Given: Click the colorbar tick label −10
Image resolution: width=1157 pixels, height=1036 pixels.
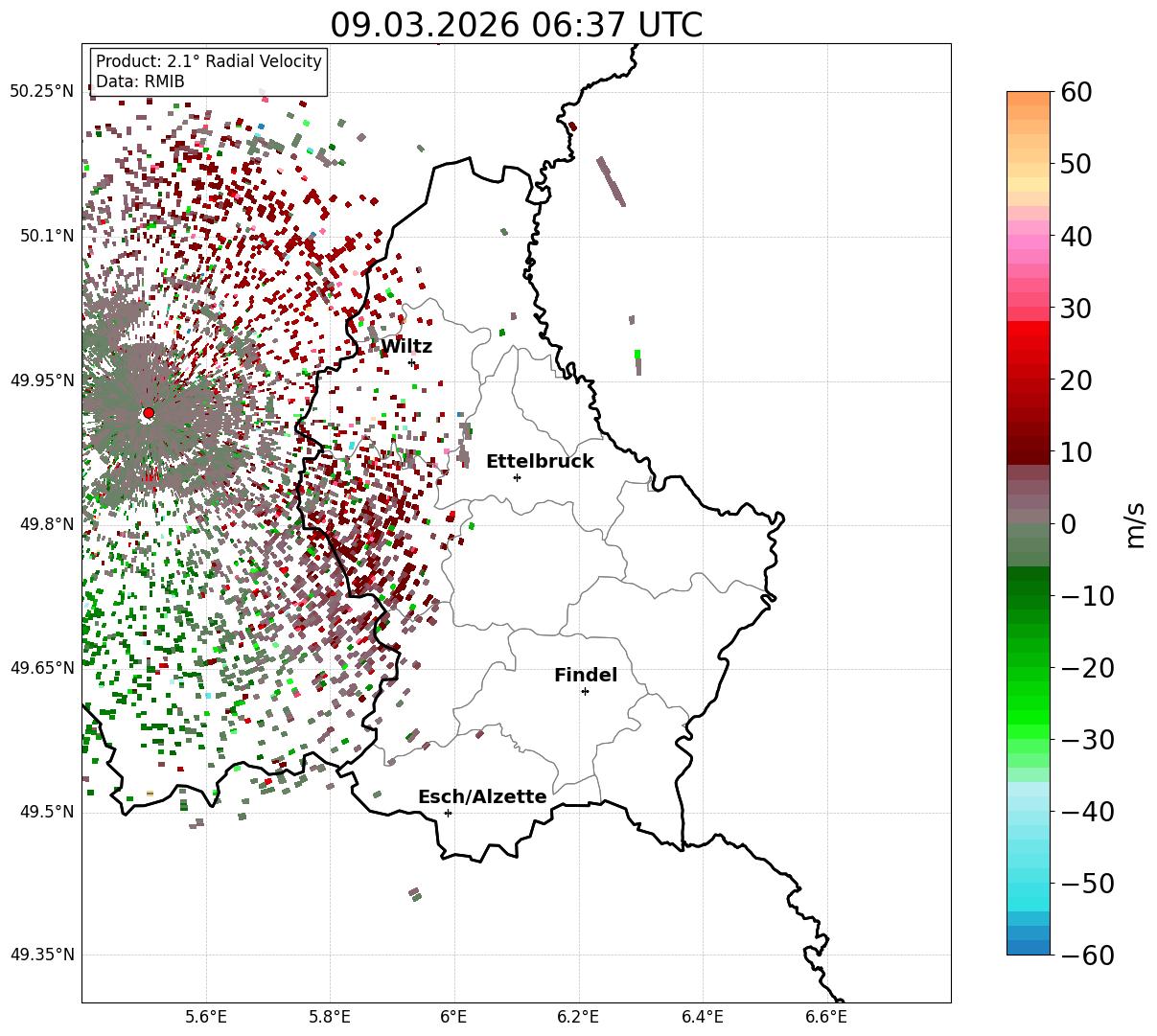Looking at the screenshot, I should tap(1087, 596).
